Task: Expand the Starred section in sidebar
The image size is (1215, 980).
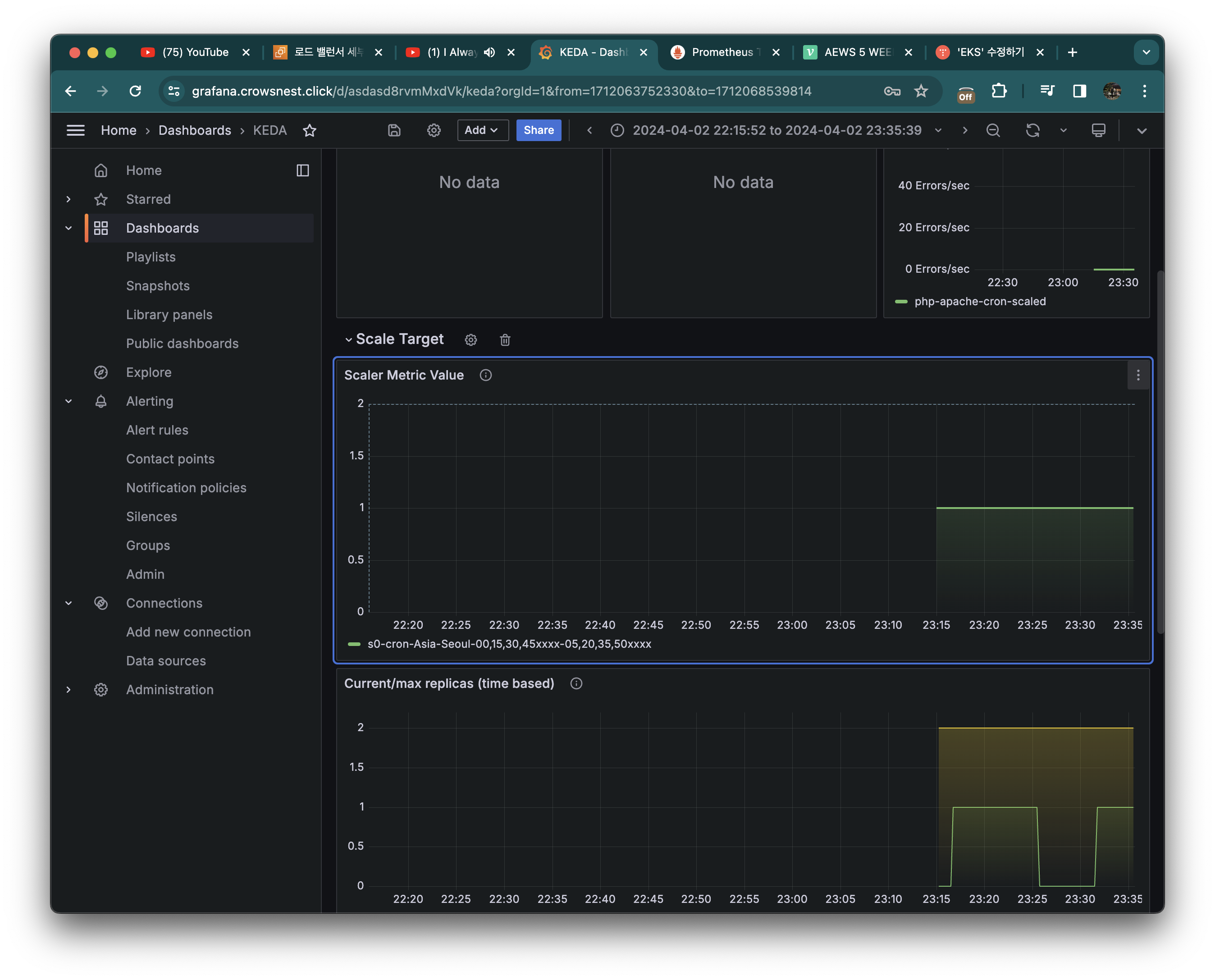Action: 69,199
